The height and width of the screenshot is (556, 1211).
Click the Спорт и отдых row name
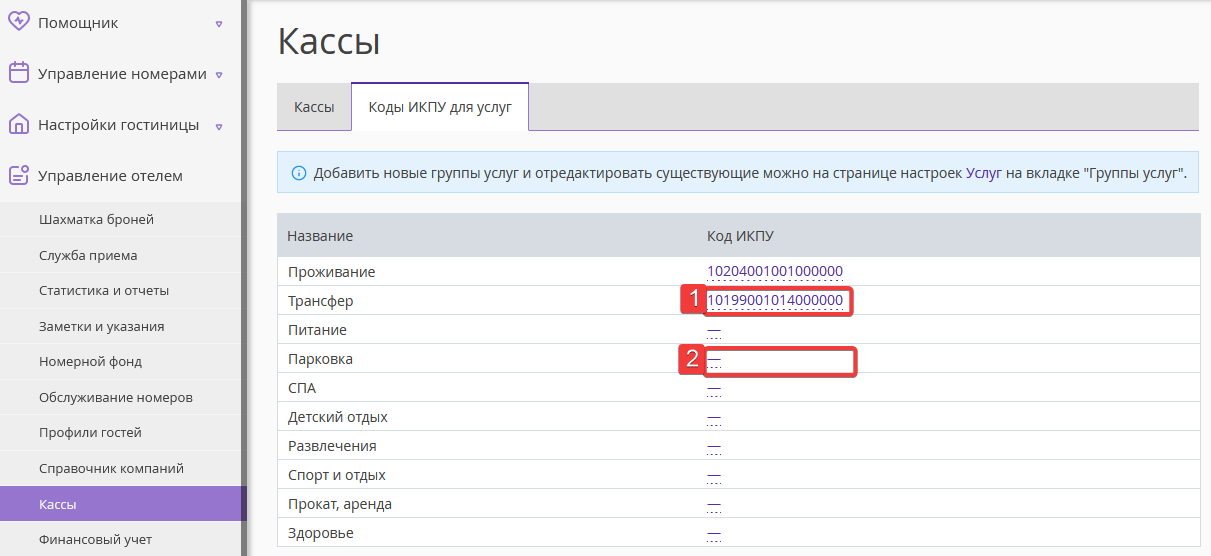336,475
